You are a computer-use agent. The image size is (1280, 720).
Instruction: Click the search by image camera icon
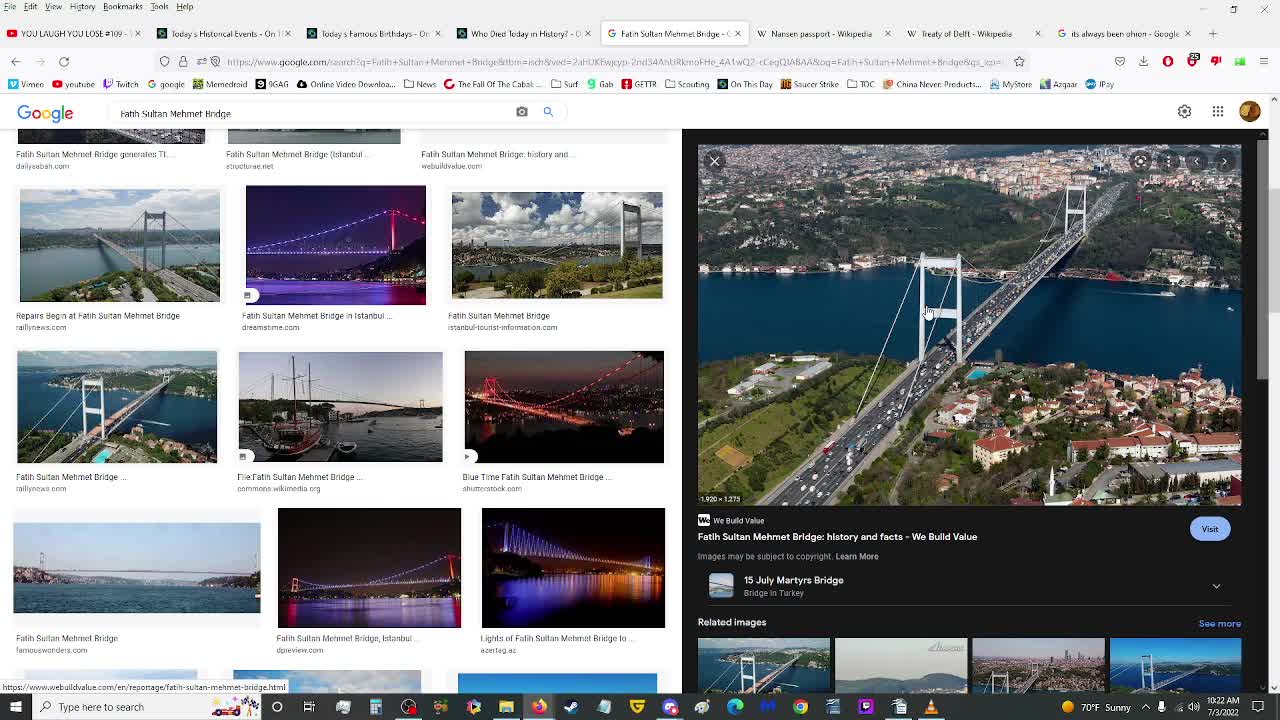click(521, 112)
